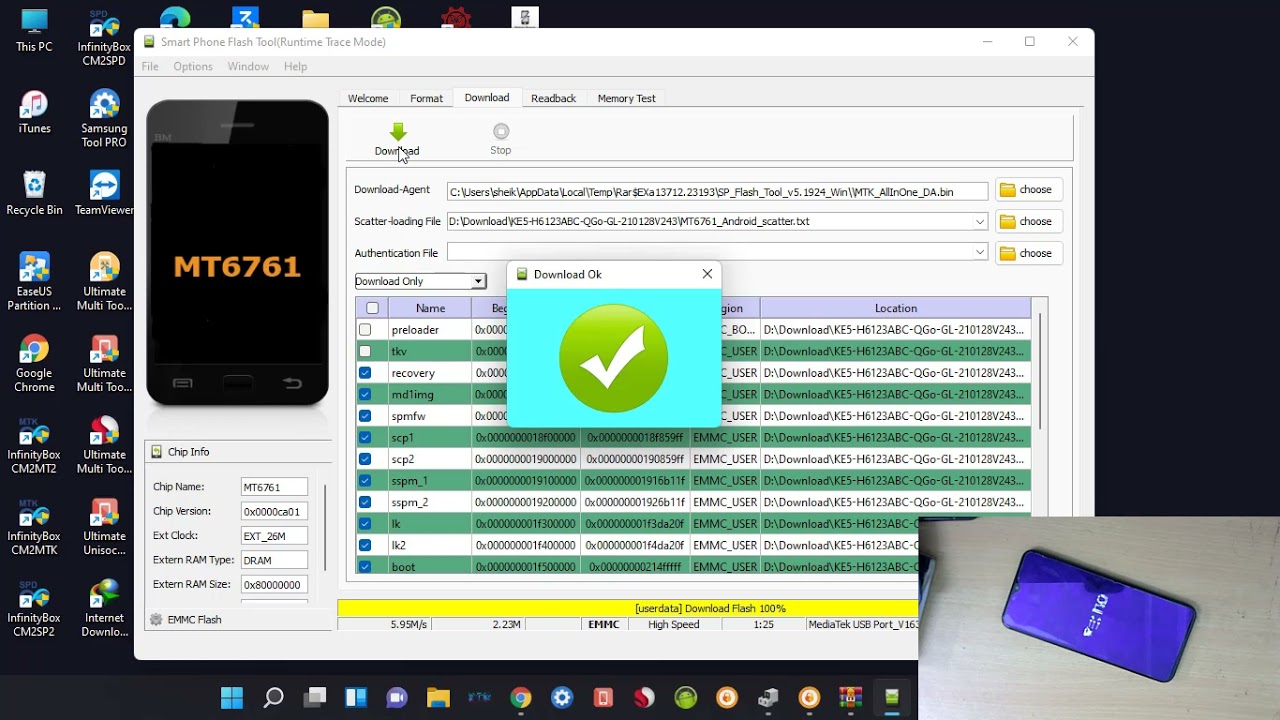Open the Download Only mode dropdown
Screen dimensions: 1280x720
(420, 281)
